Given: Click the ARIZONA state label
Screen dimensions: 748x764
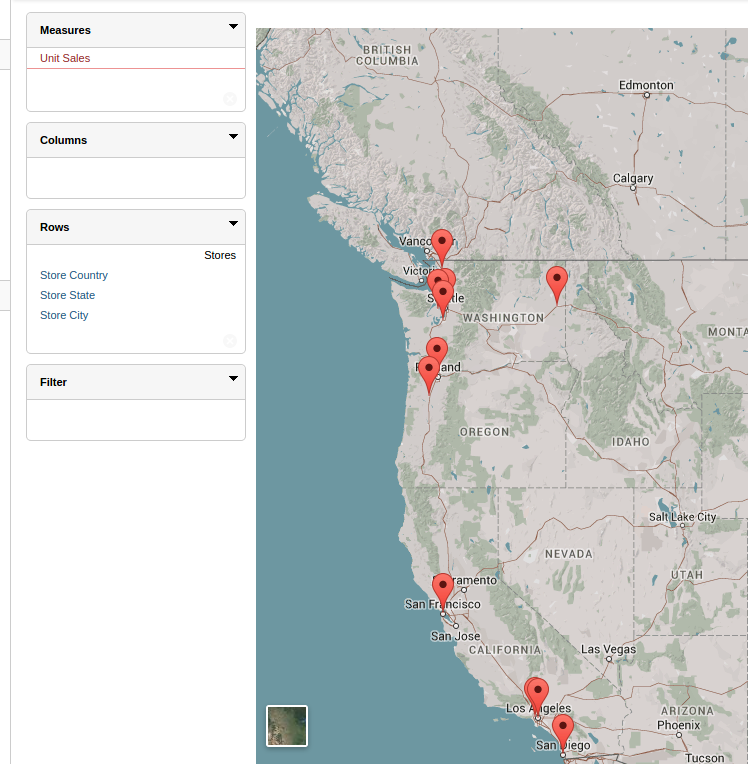Looking at the screenshot, I should coord(687,711).
